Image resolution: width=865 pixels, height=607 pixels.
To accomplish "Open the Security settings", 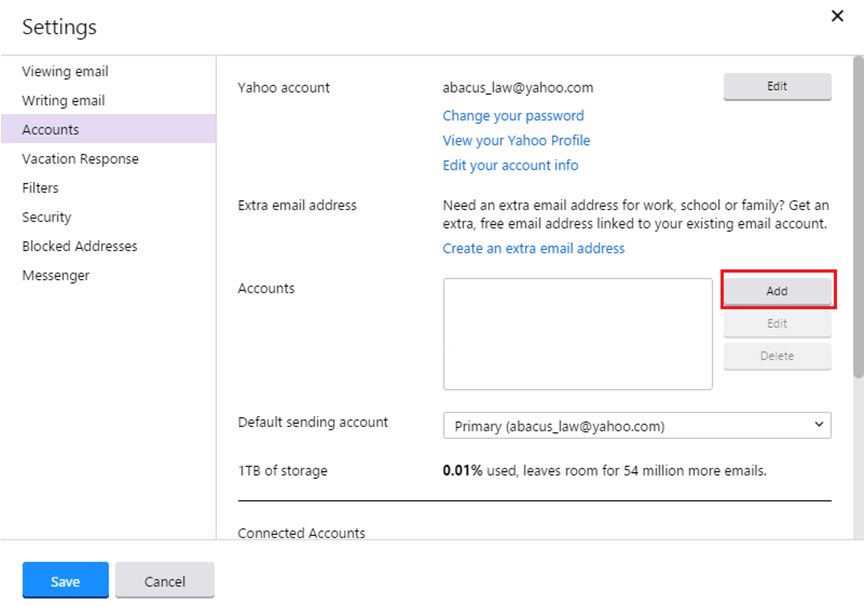I will [x=46, y=216].
